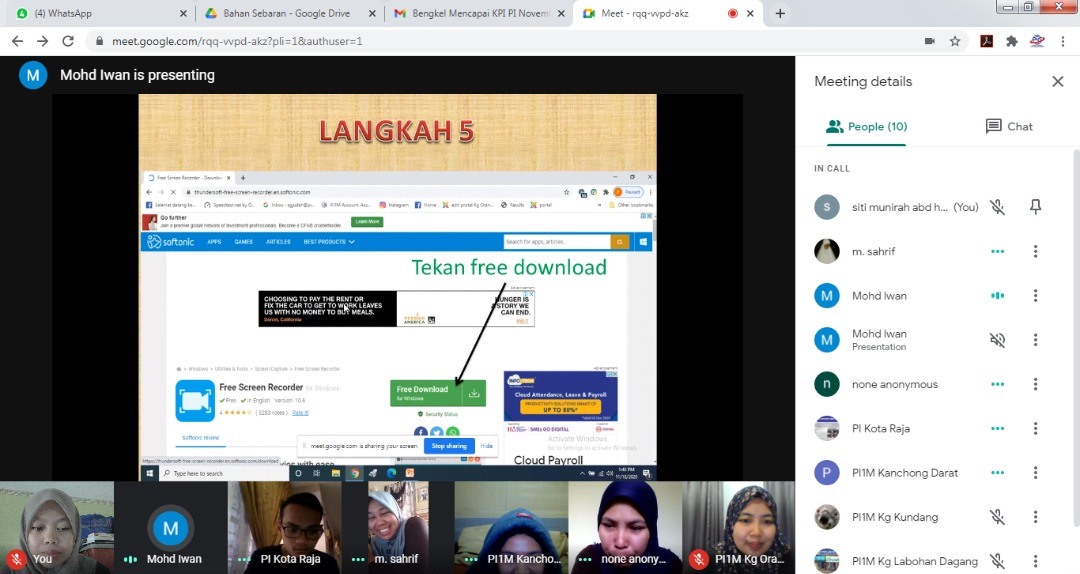The height and width of the screenshot is (574, 1080).
Task: Switch to the Chat tab
Action: tap(1009, 127)
